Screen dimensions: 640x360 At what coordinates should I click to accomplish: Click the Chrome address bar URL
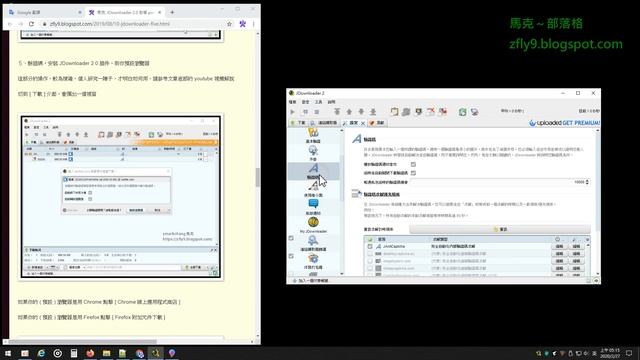click(109, 24)
